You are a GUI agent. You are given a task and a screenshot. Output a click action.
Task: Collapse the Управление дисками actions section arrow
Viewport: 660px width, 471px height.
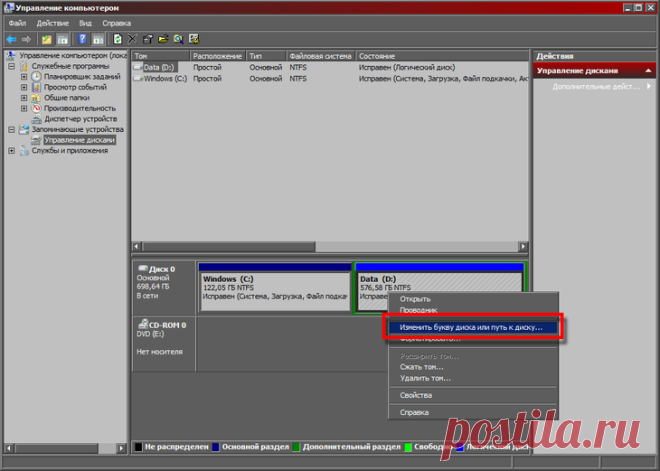click(x=648, y=71)
